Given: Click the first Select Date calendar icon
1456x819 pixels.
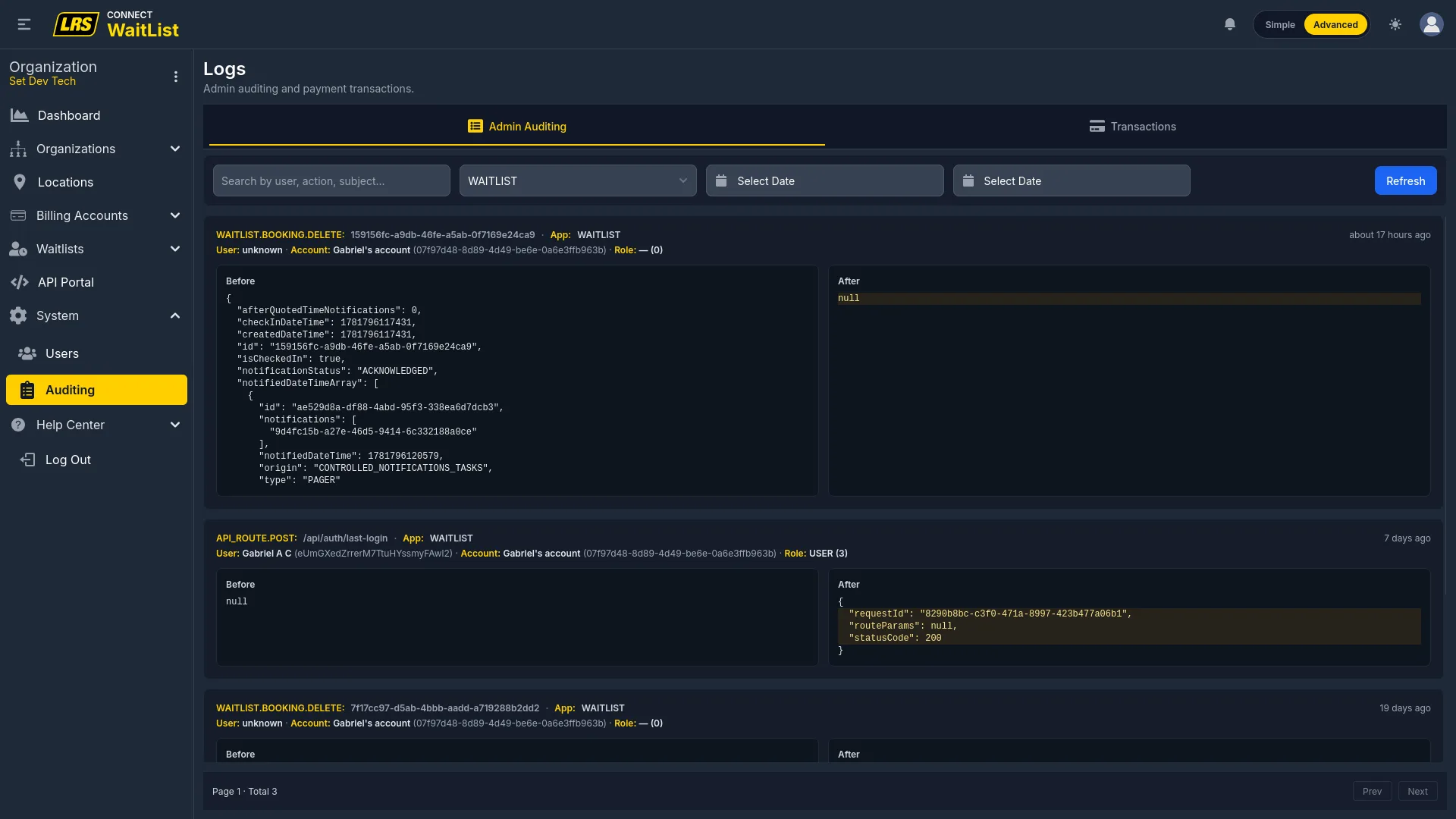Looking at the screenshot, I should (721, 180).
